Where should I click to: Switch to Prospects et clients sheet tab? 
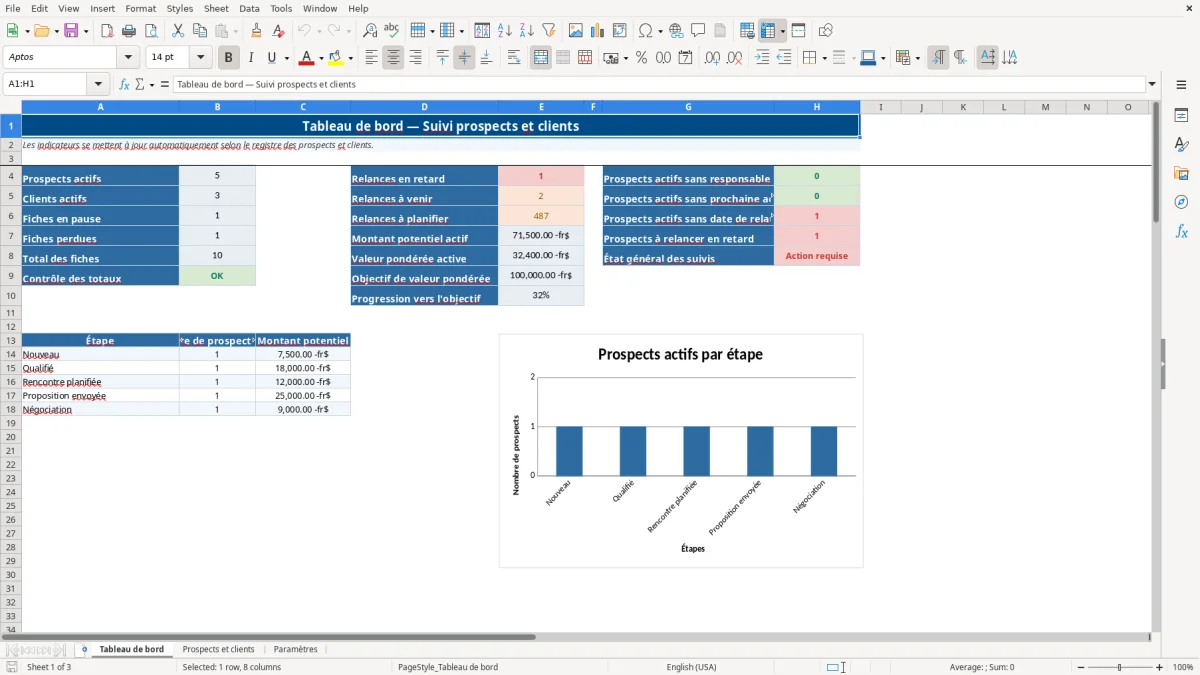218,649
